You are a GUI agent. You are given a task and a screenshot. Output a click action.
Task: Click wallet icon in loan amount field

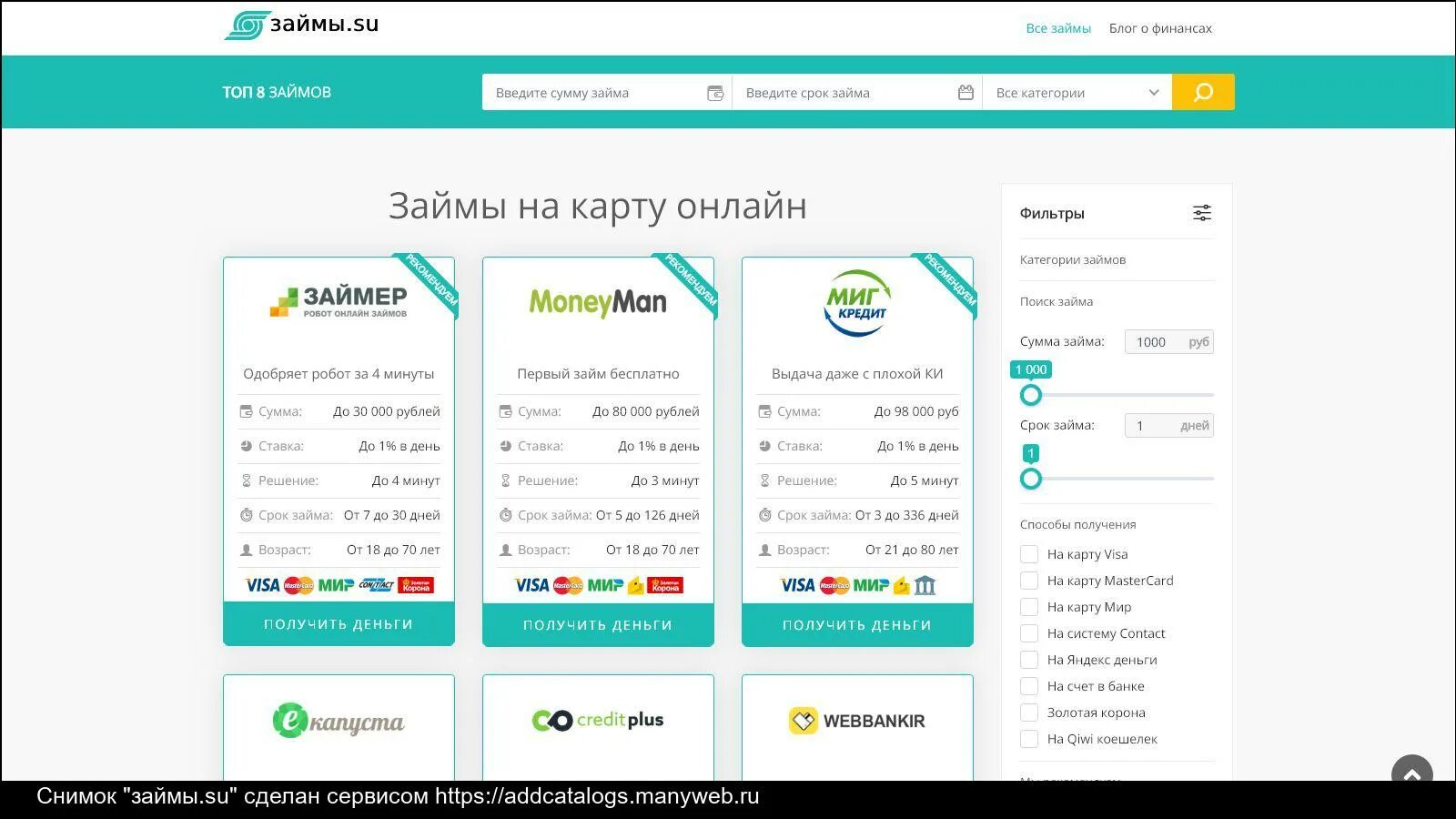click(715, 93)
